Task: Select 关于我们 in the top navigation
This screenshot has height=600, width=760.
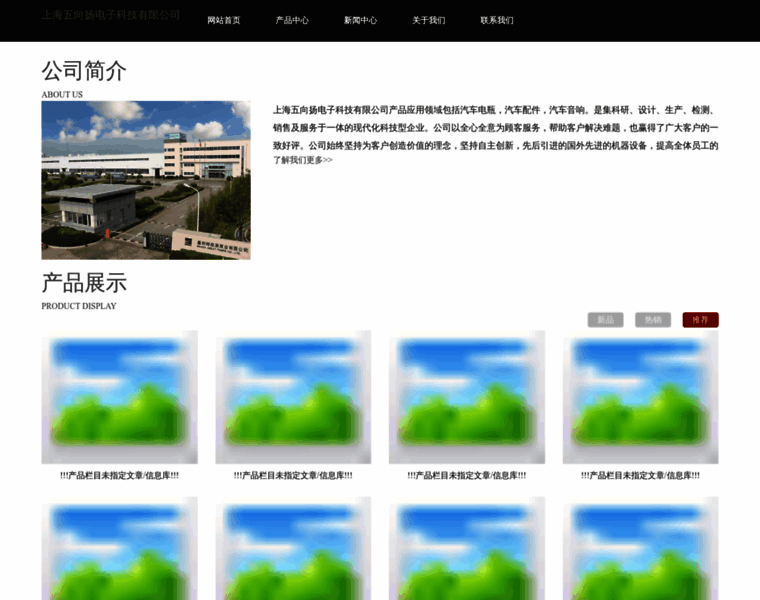Action: [428, 20]
